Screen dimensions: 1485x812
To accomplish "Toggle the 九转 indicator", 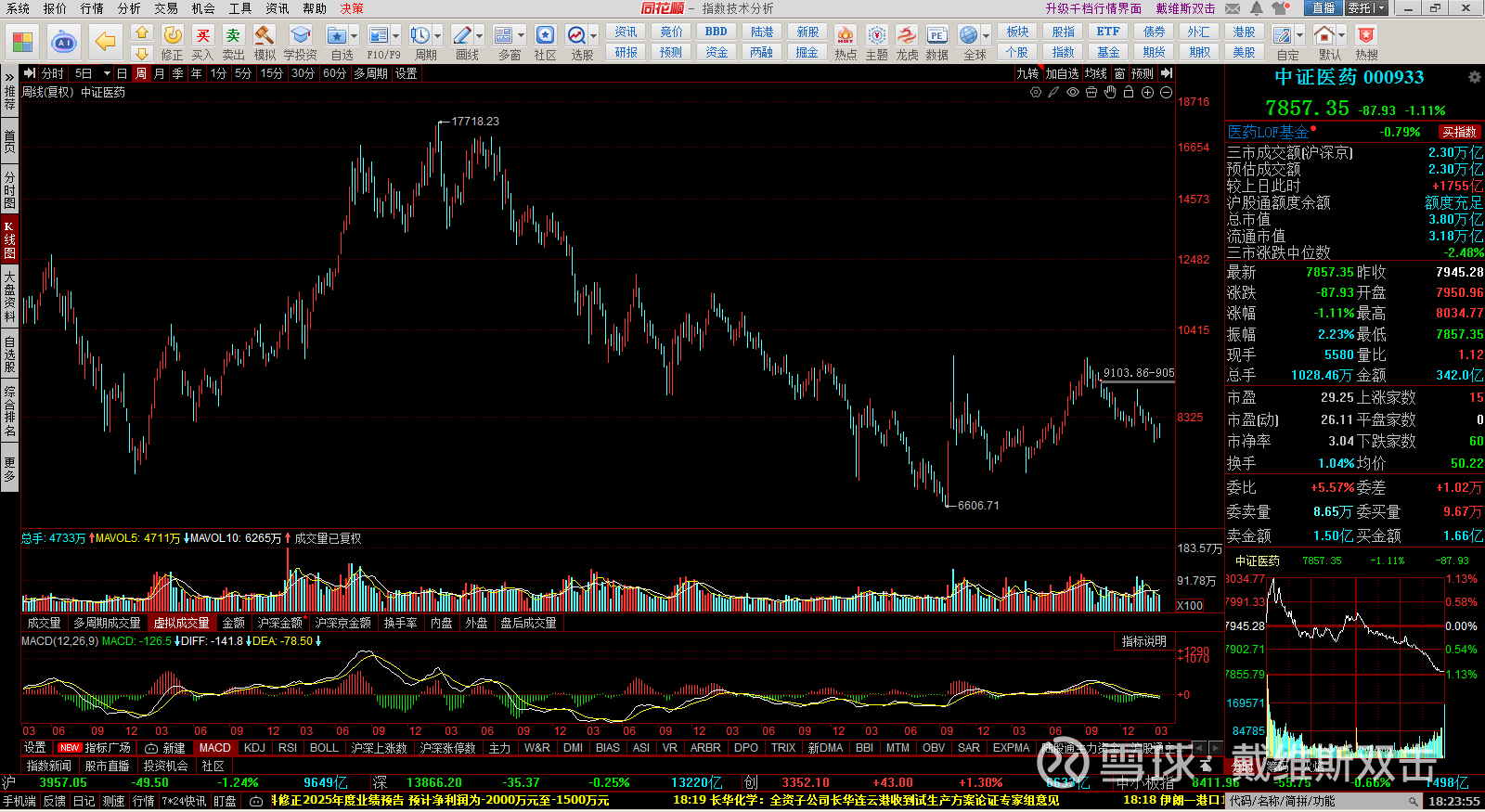I will coord(1027,73).
